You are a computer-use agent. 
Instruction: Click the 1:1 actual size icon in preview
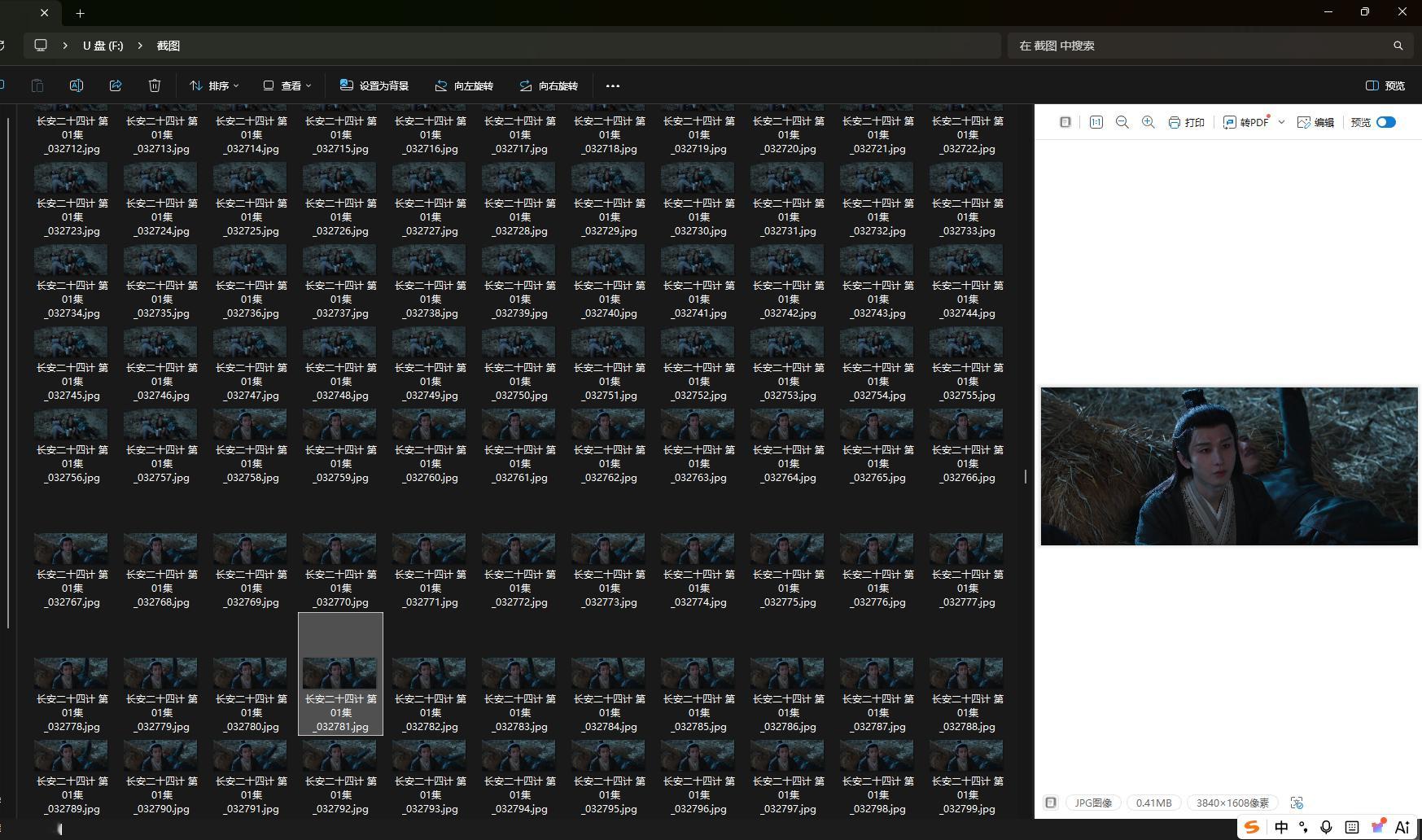click(x=1096, y=122)
